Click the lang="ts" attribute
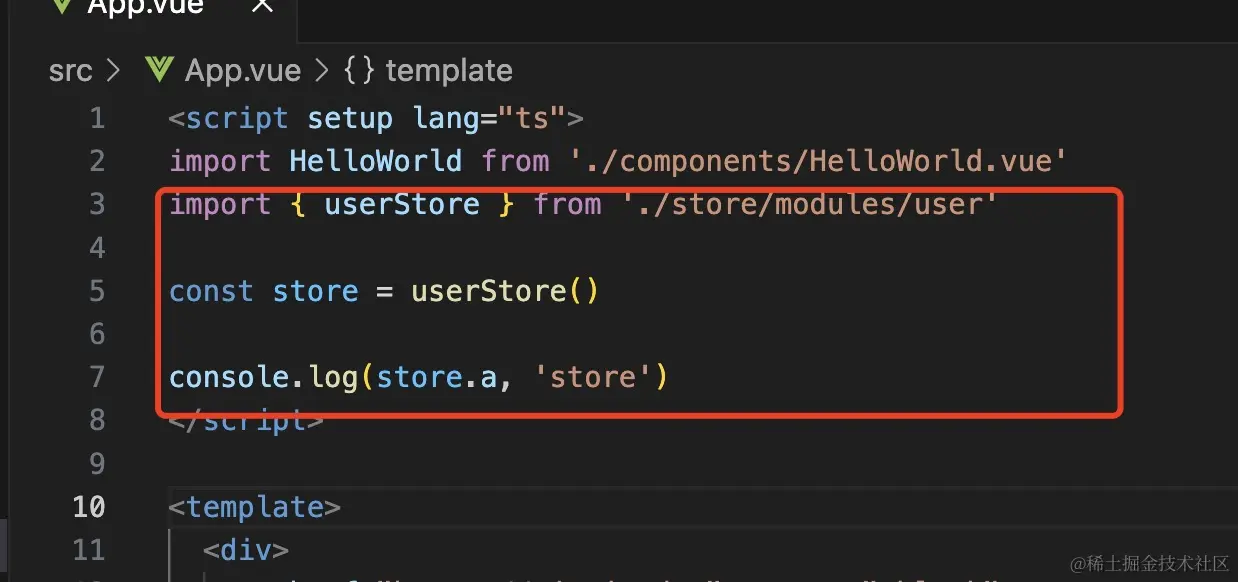The width and height of the screenshot is (1238, 582). [x=489, y=118]
